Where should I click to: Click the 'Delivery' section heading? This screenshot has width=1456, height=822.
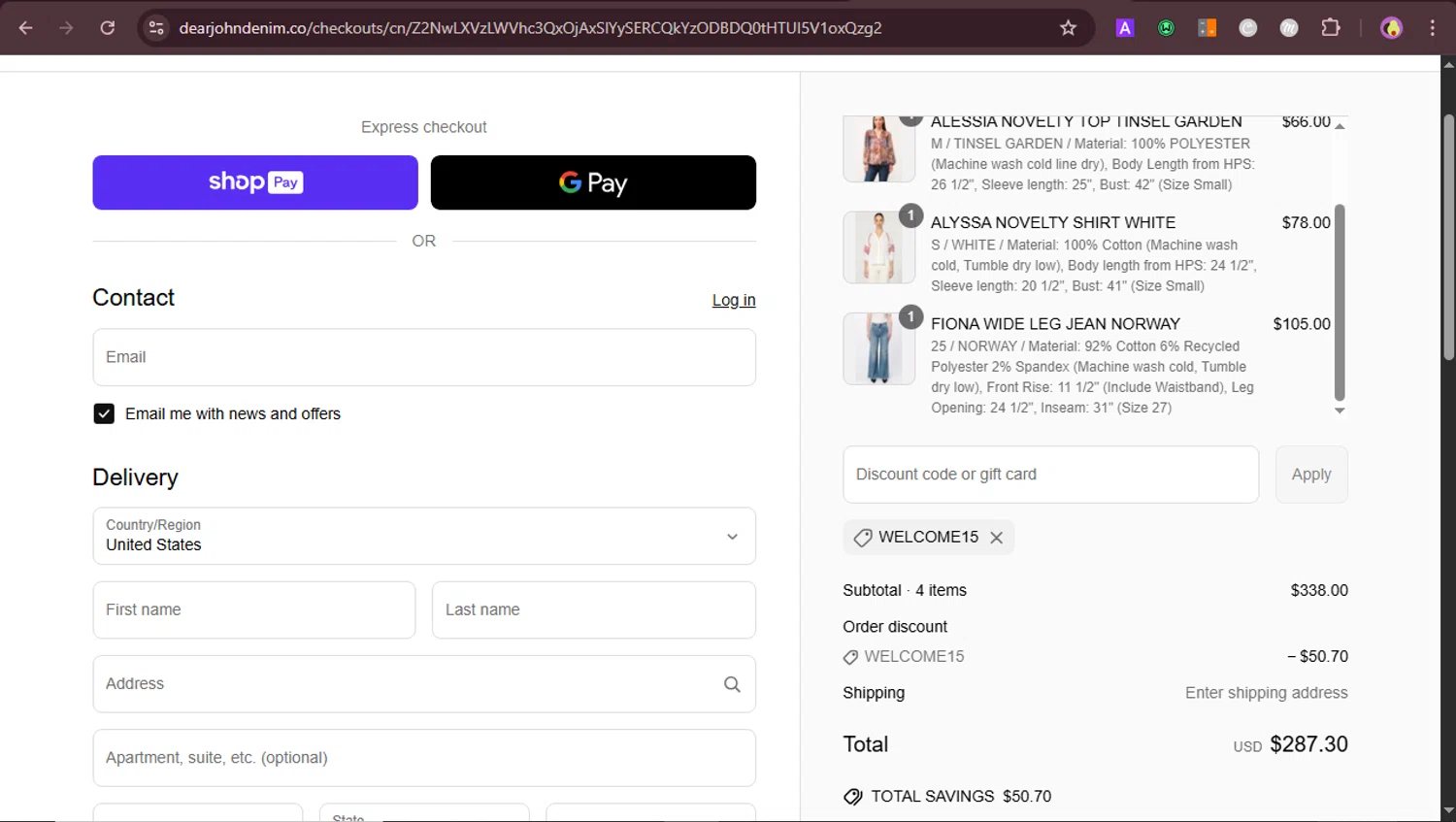135,477
